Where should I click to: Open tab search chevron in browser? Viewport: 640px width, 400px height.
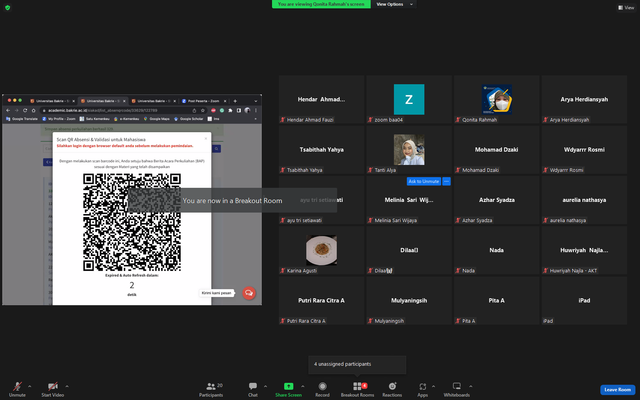(256, 101)
